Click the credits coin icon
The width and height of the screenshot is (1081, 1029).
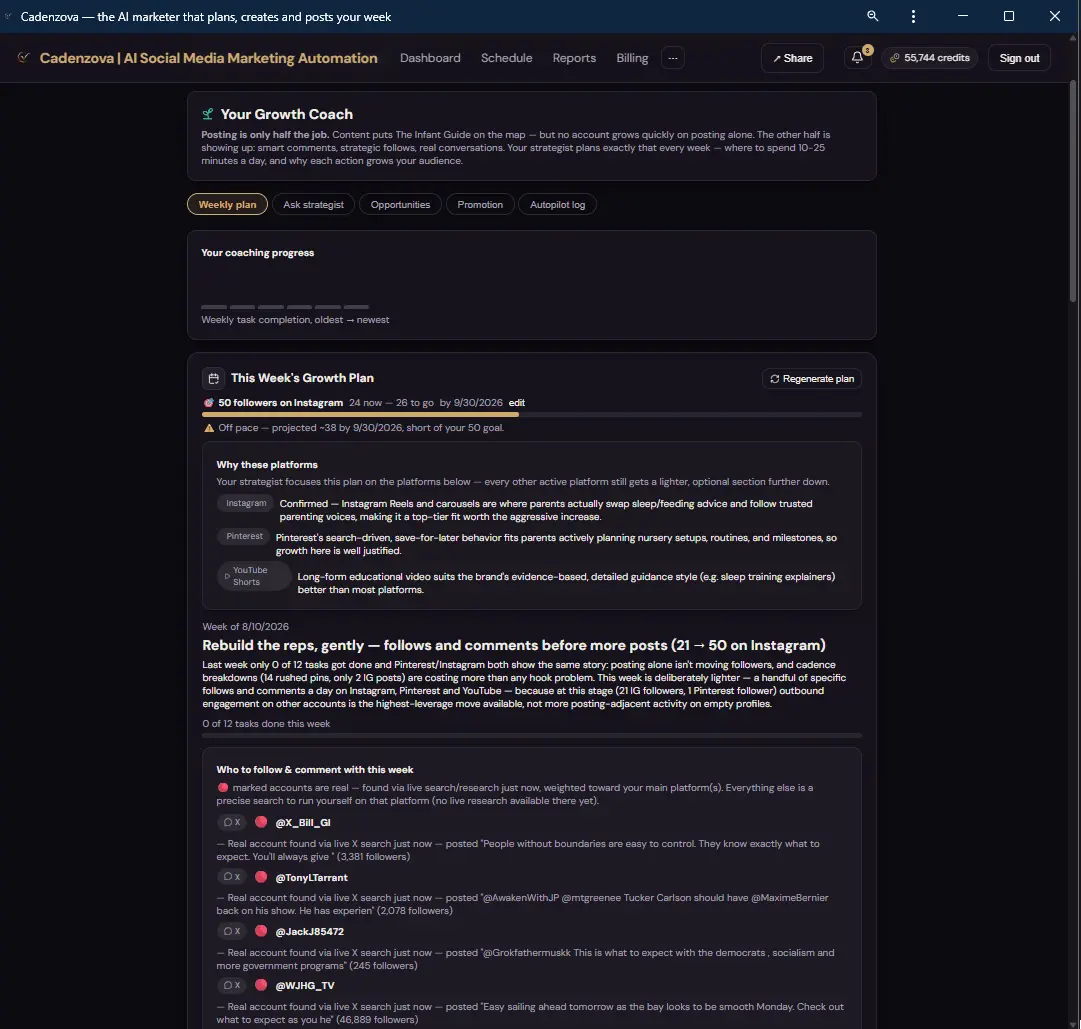895,58
